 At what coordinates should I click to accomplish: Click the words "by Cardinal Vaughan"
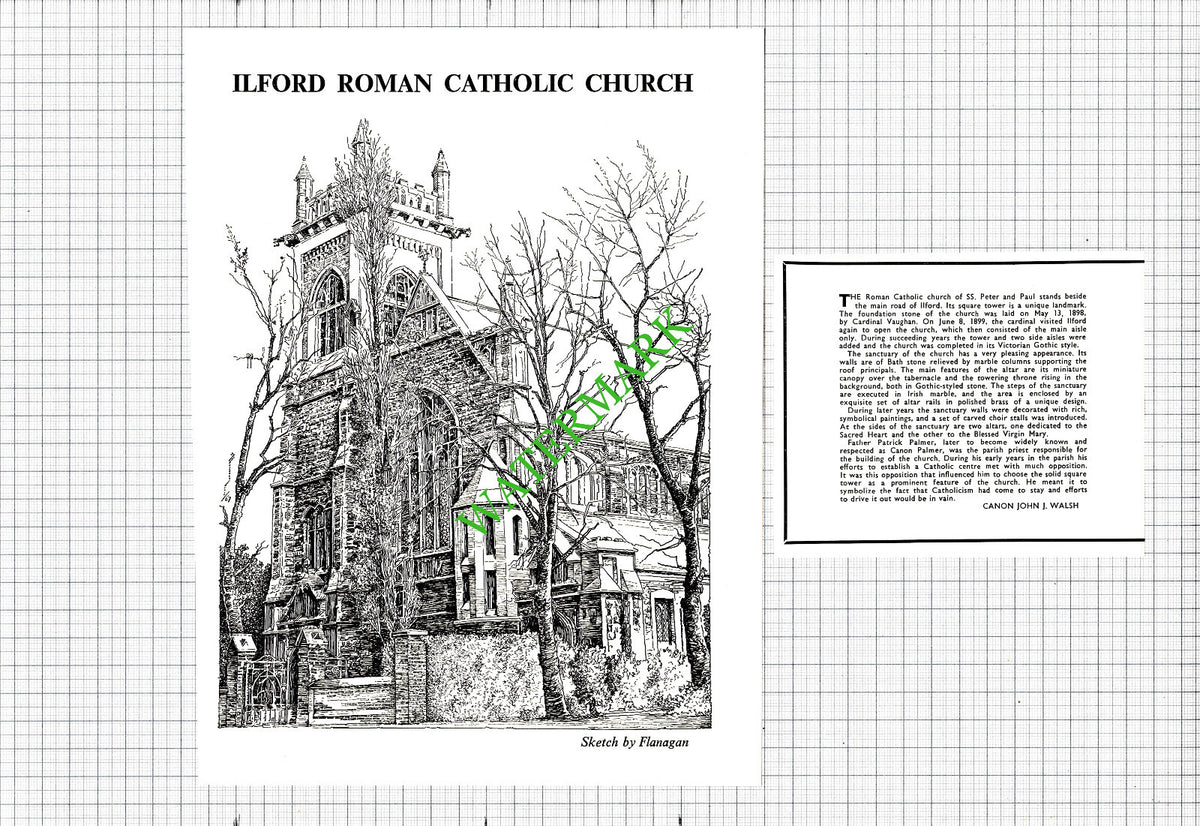point(876,323)
